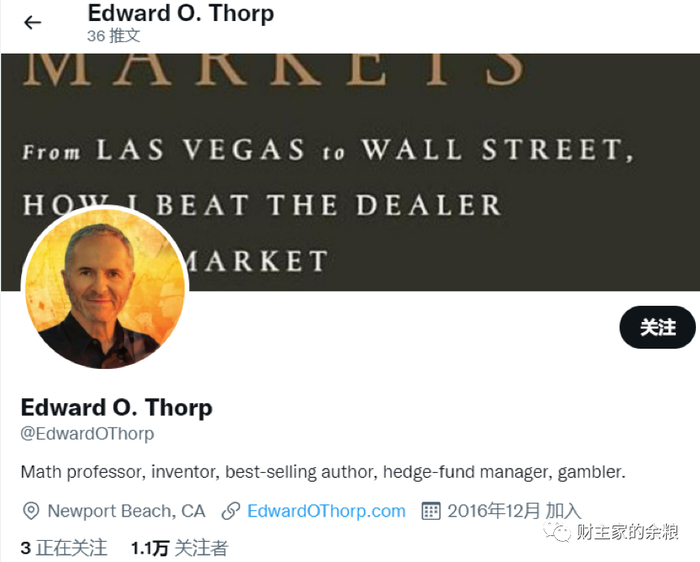This screenshot has height=562, width=700.
Task: Click the Newport Beach, CA location text
Action: [126, 511]
